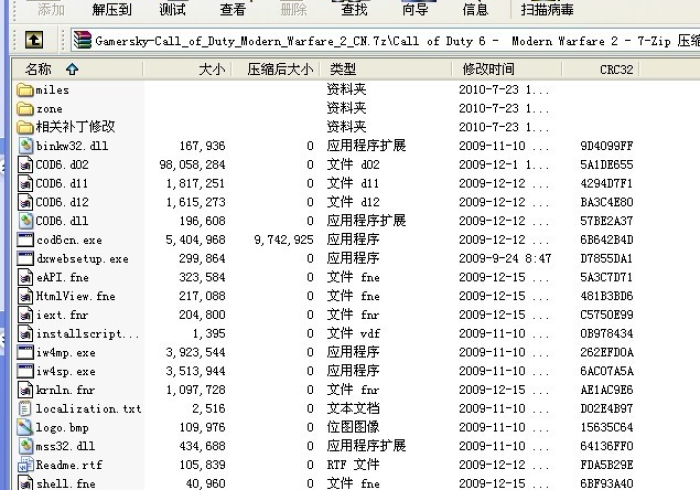Screen dimensions: 700x490
Task: Sort by the 名称 column header
Action: [x=77, y=69]
